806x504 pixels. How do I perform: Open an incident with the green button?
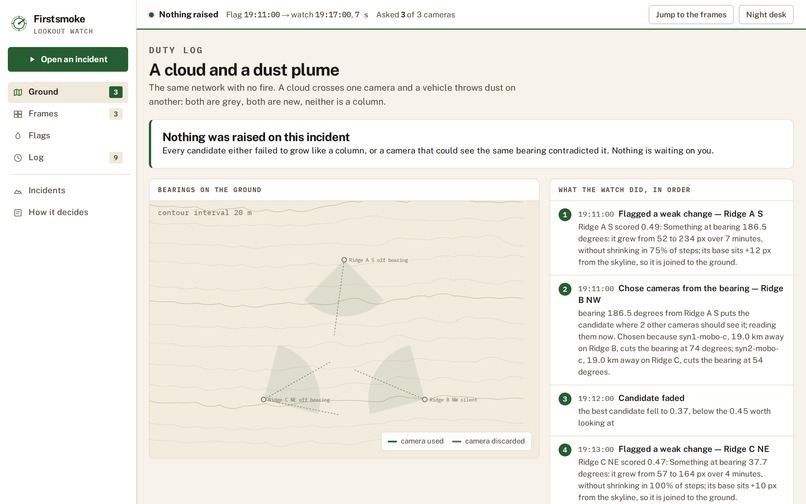[x=68, y=59]
